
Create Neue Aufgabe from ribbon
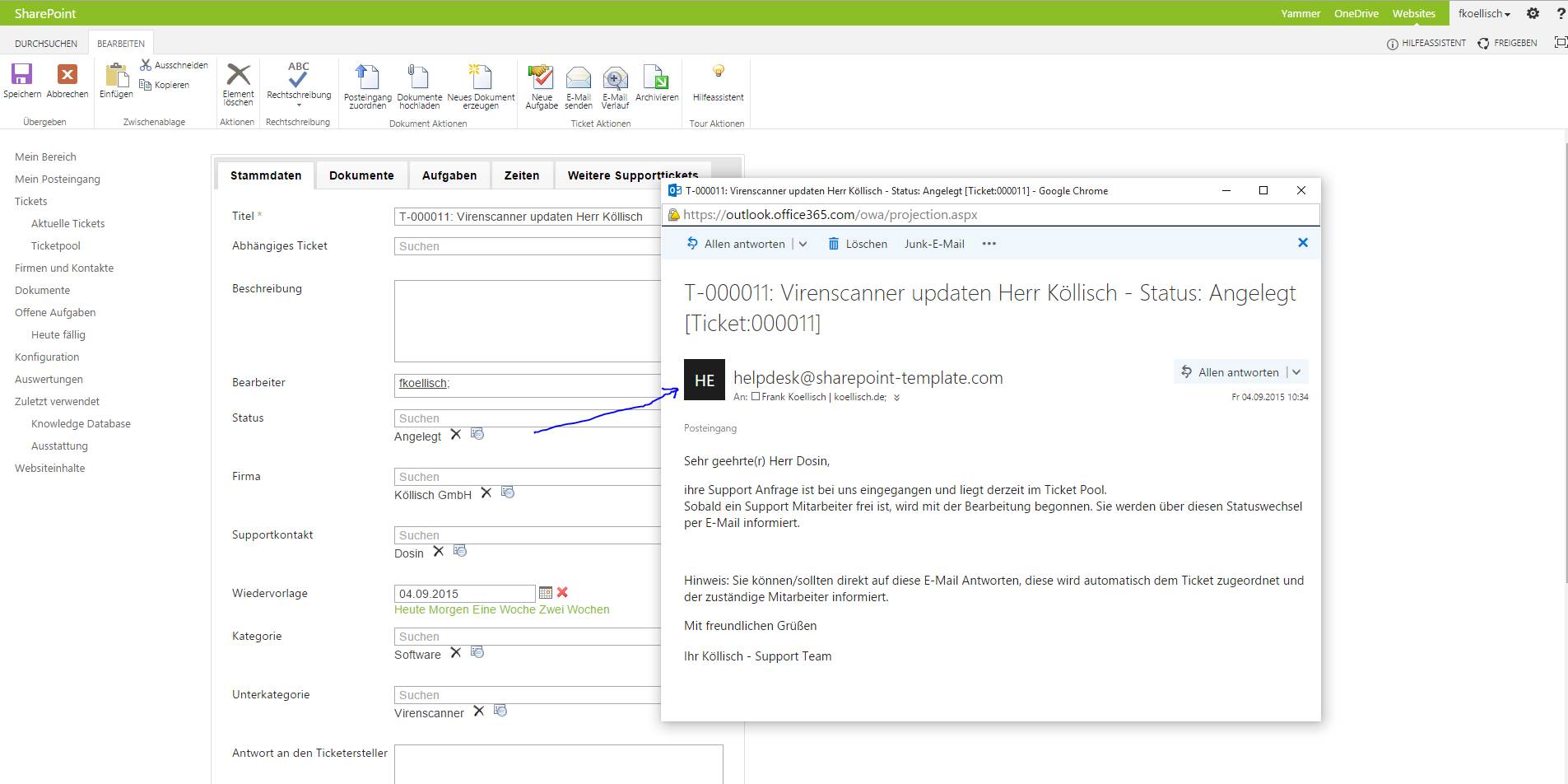click(x=542, y=77)
